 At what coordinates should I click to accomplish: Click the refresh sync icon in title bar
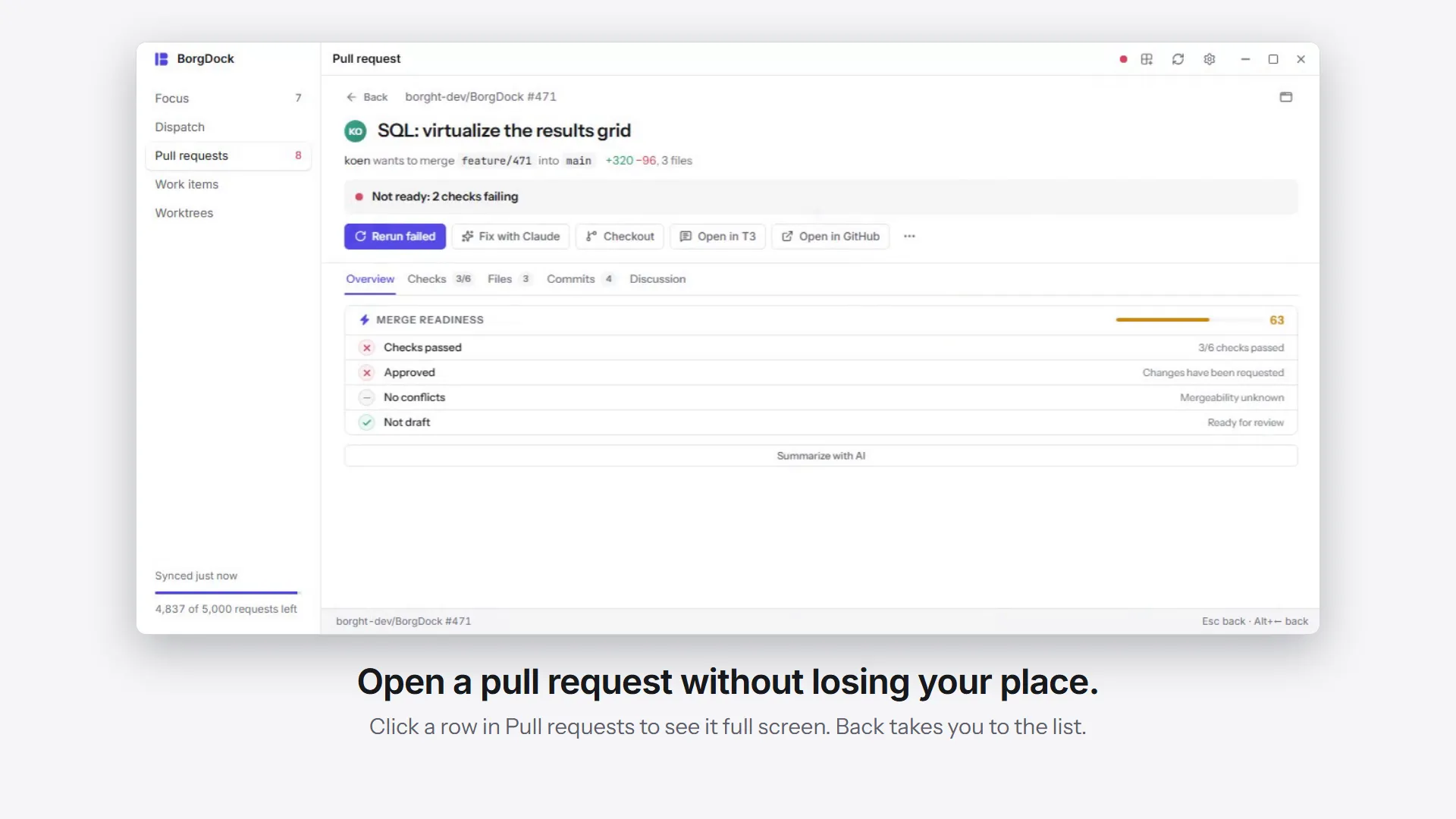point(1178,59)
